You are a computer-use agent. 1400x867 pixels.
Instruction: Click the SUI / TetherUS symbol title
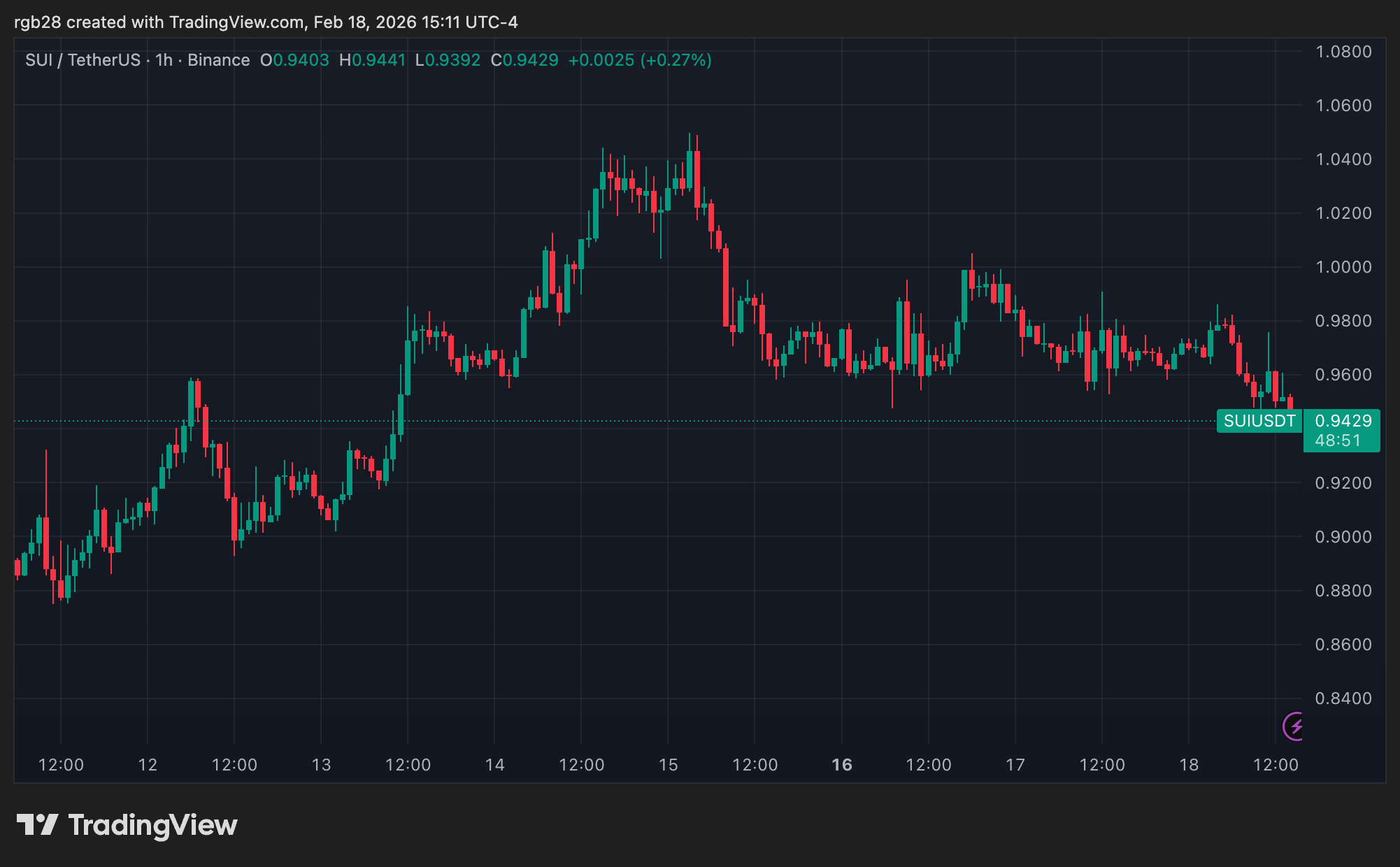coord(83,60)
